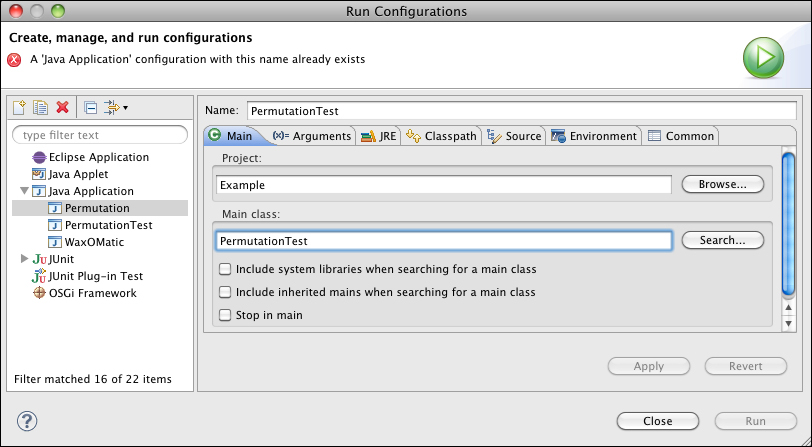The width and height of the screenshot is (812, 447).
Task: Select OSGi Framework in the tree
Action: (x=84, y=293)
